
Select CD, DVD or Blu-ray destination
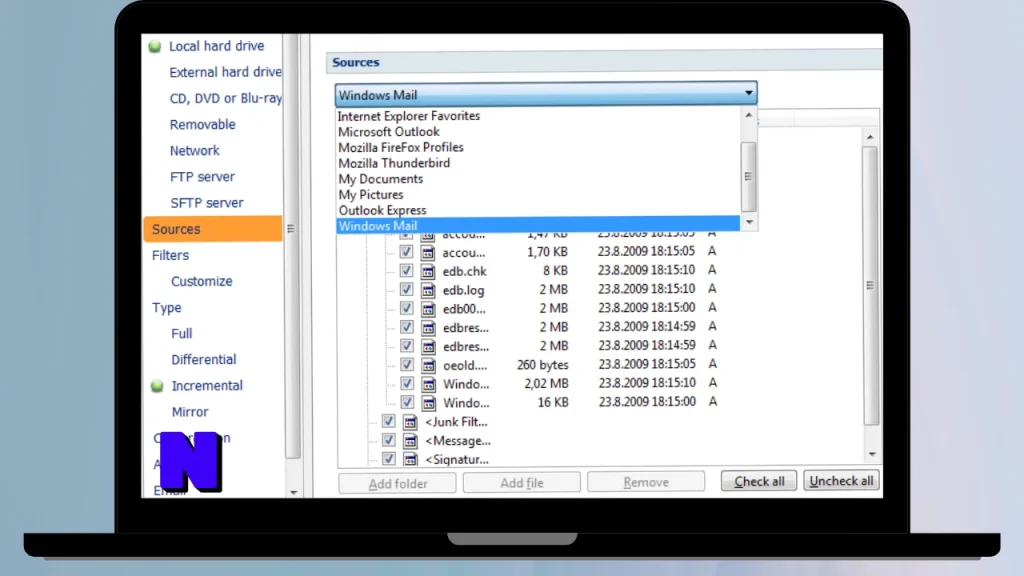pos(225,99)
